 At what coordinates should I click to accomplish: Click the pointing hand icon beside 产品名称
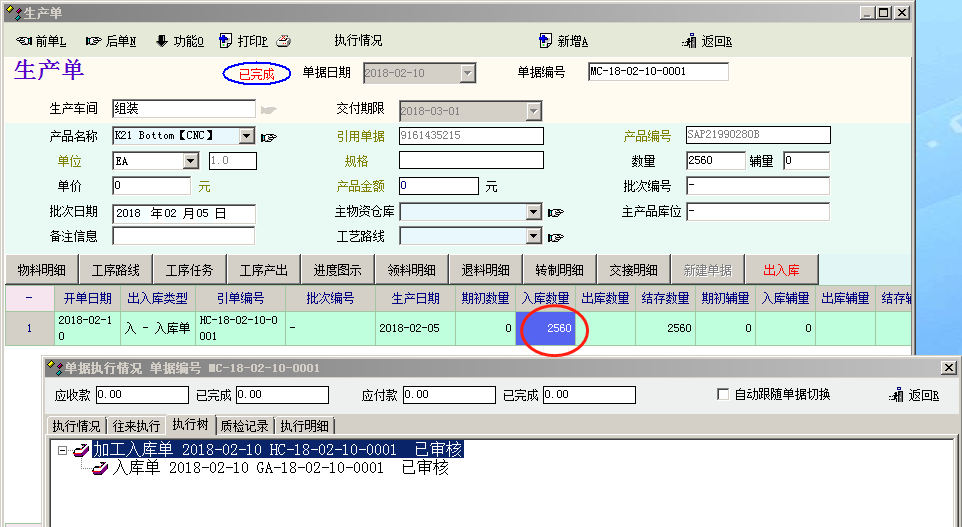[x=268, y=136]
